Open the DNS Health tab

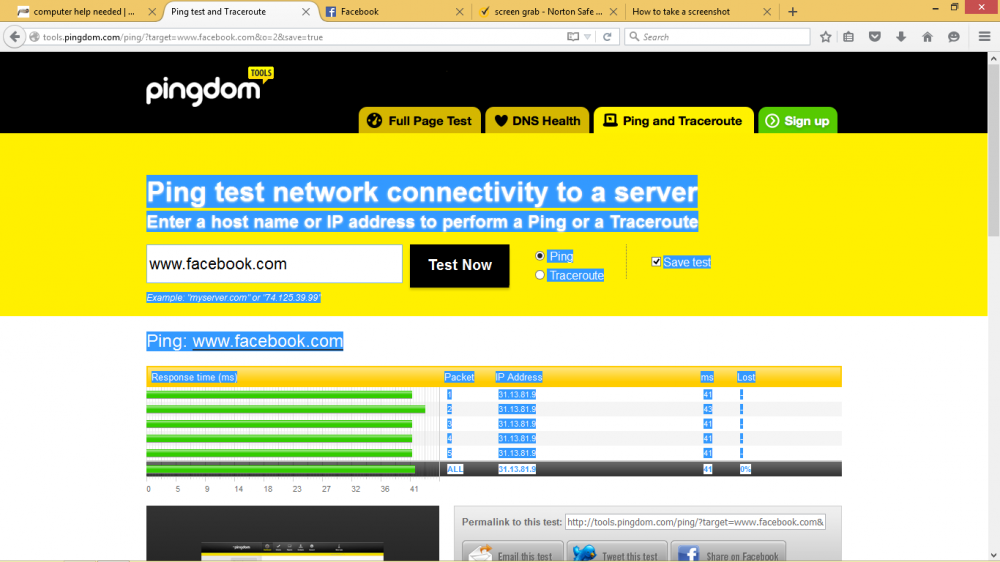pos(537,121)
